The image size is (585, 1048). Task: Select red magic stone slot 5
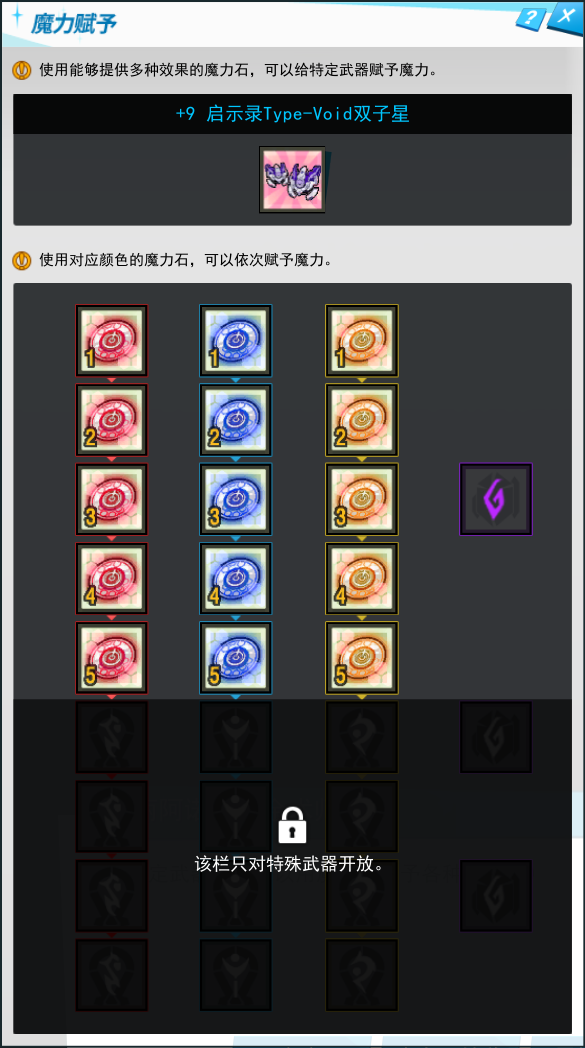[112, 658]
